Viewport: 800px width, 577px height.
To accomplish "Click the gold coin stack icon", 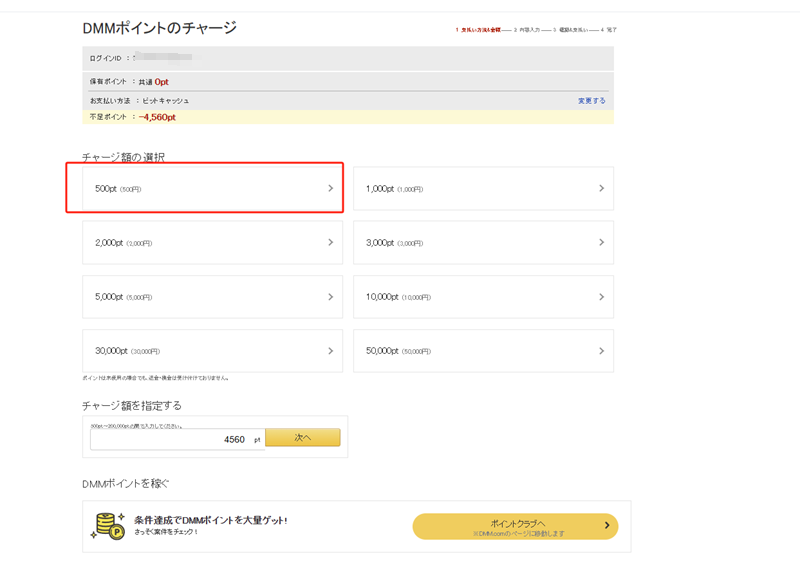I will 109,526.
